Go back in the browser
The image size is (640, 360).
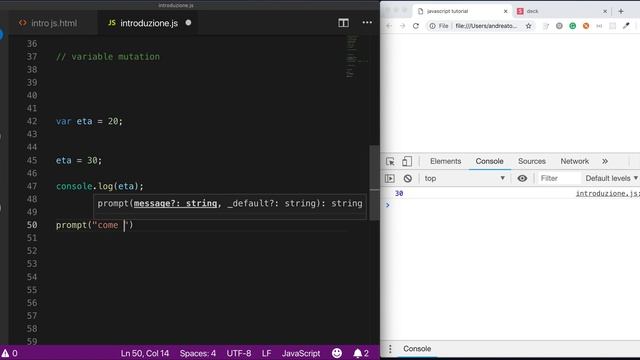[389, 26]
